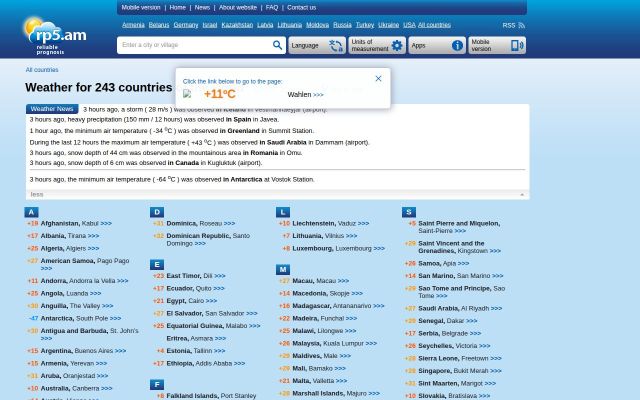Open Units of measurement settings
This screenshot has width=640, height=400.
point(377,45)
